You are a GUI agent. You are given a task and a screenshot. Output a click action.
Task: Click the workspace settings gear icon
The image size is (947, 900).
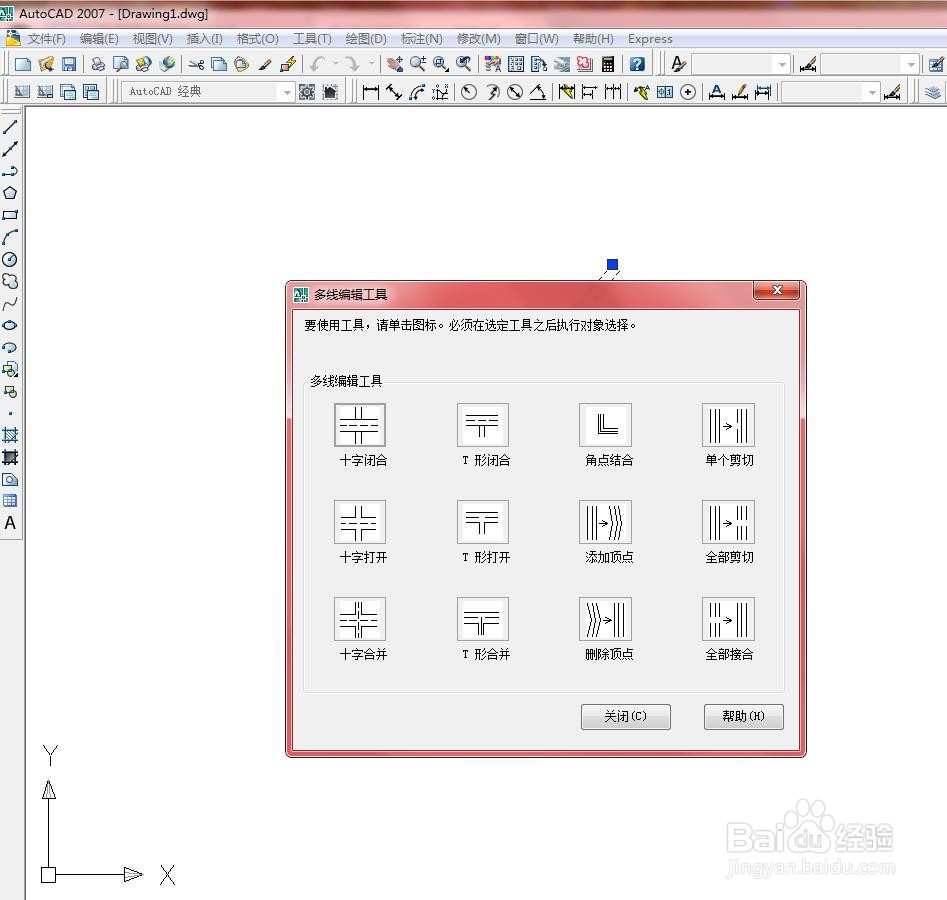(307, 92)
